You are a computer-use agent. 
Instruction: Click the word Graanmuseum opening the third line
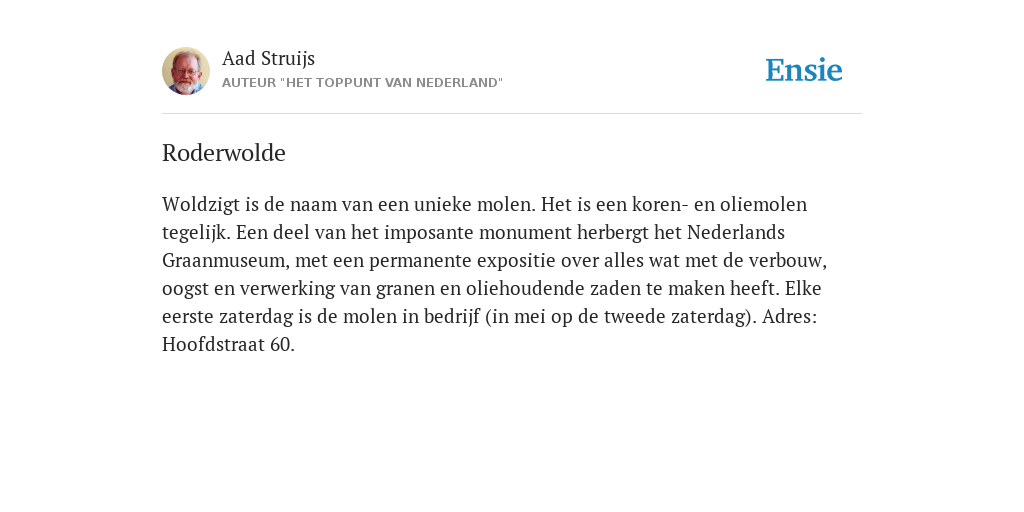click(226, 261)
